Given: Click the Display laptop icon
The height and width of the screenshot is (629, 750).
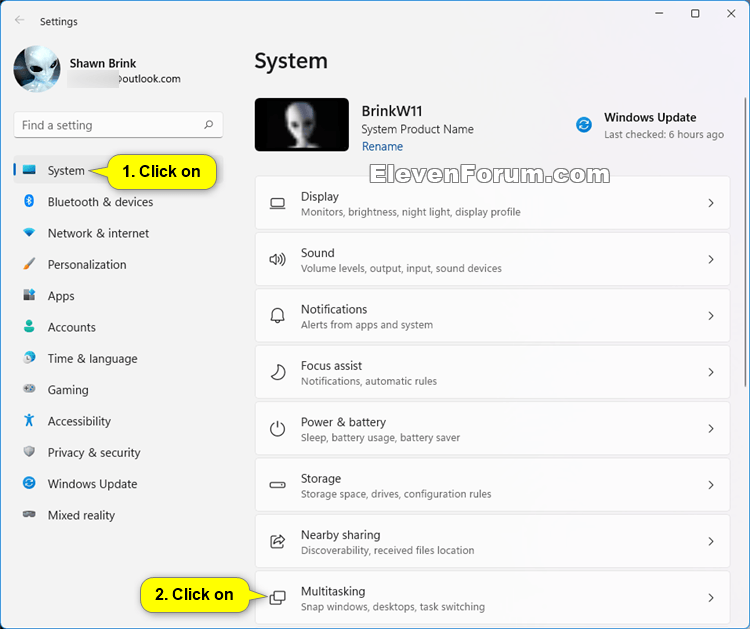Looking at the screenshot, I should pos(277,203).
